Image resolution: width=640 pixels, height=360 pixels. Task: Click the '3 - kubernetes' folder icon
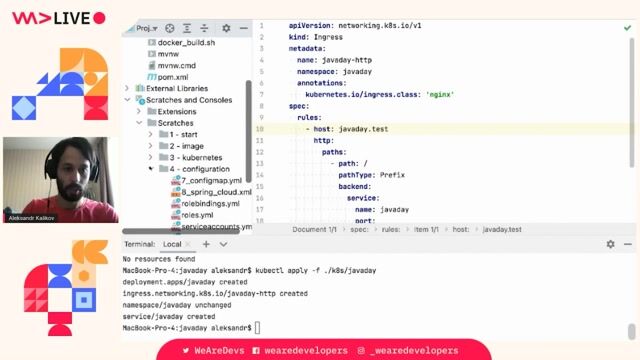tap(164, 157)
